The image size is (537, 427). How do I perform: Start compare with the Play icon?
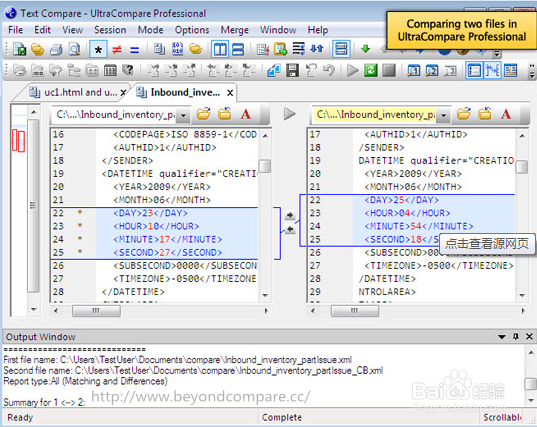tap(352, 71)
